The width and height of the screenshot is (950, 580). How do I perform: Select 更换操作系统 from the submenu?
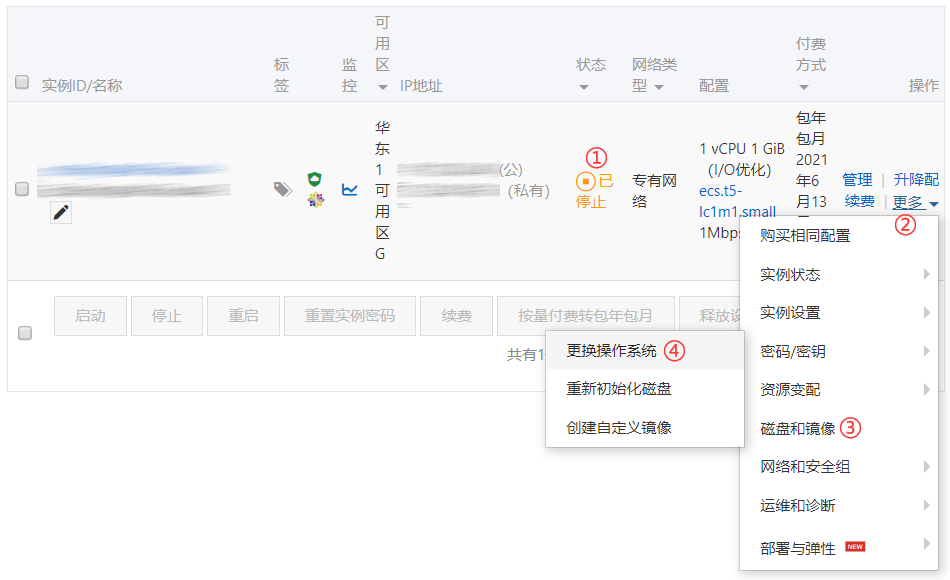(x=611, y=351)
